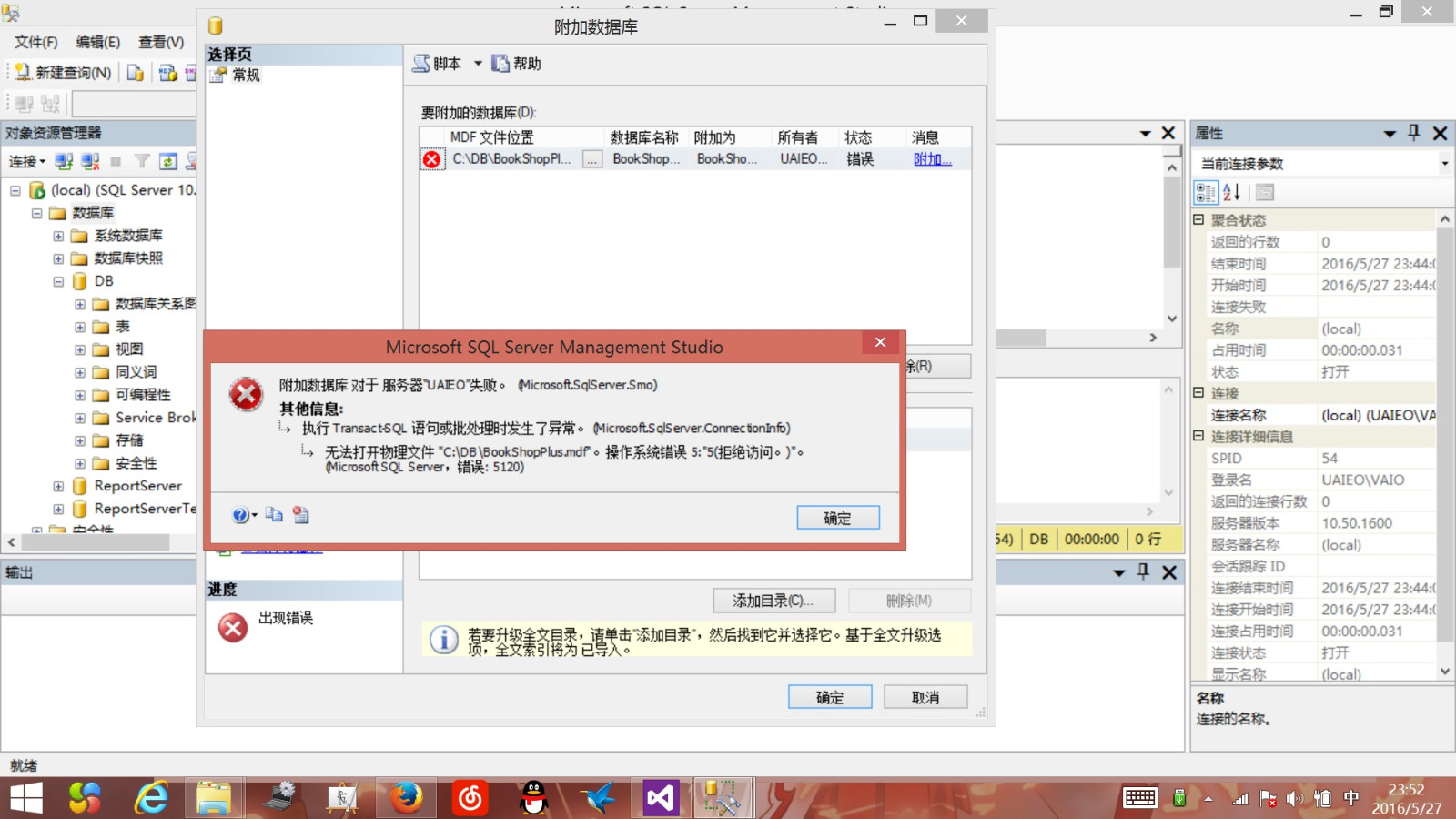Open the 附加... message link in grid

933,159
